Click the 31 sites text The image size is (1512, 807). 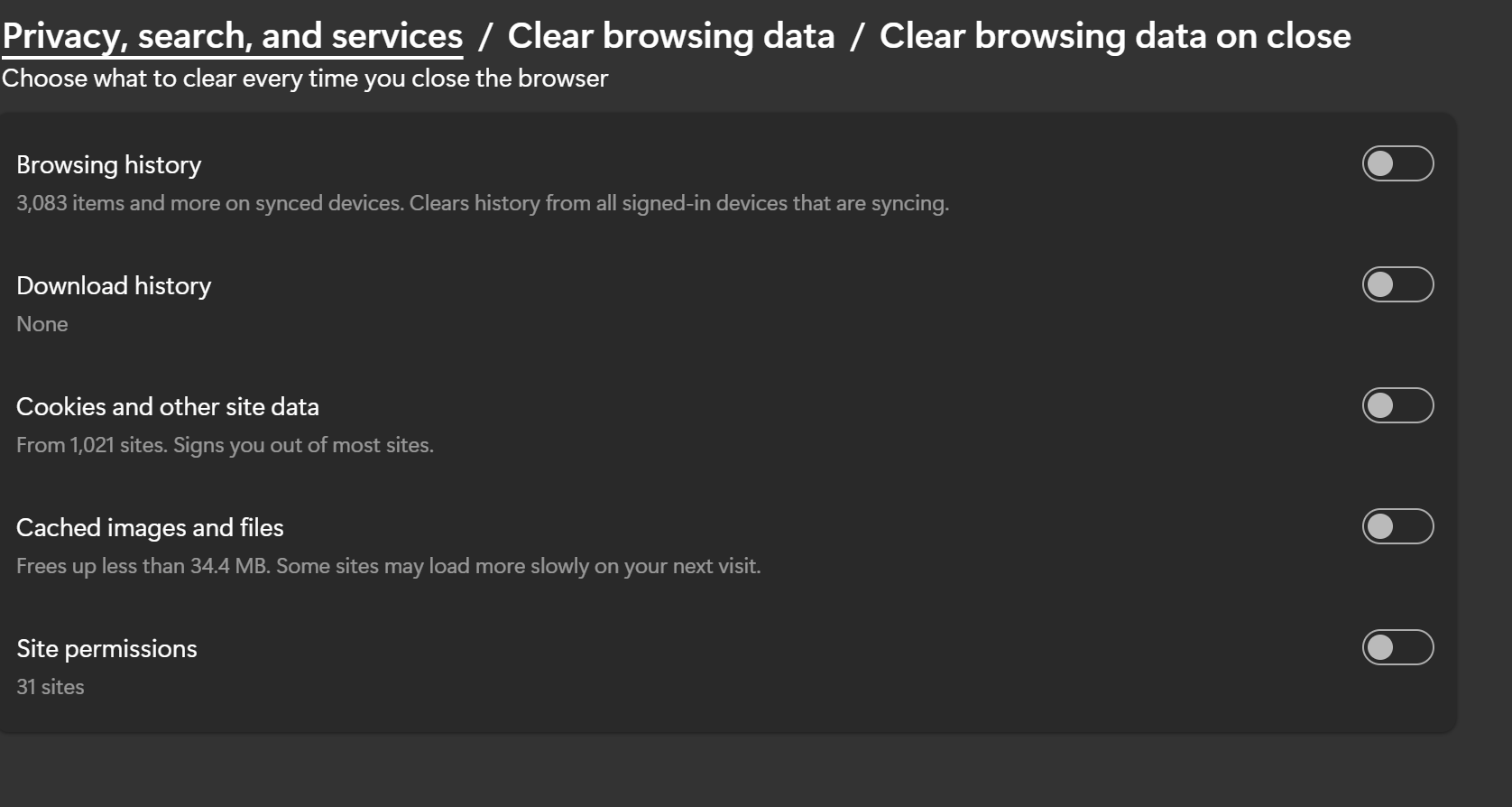pos(51,687)
